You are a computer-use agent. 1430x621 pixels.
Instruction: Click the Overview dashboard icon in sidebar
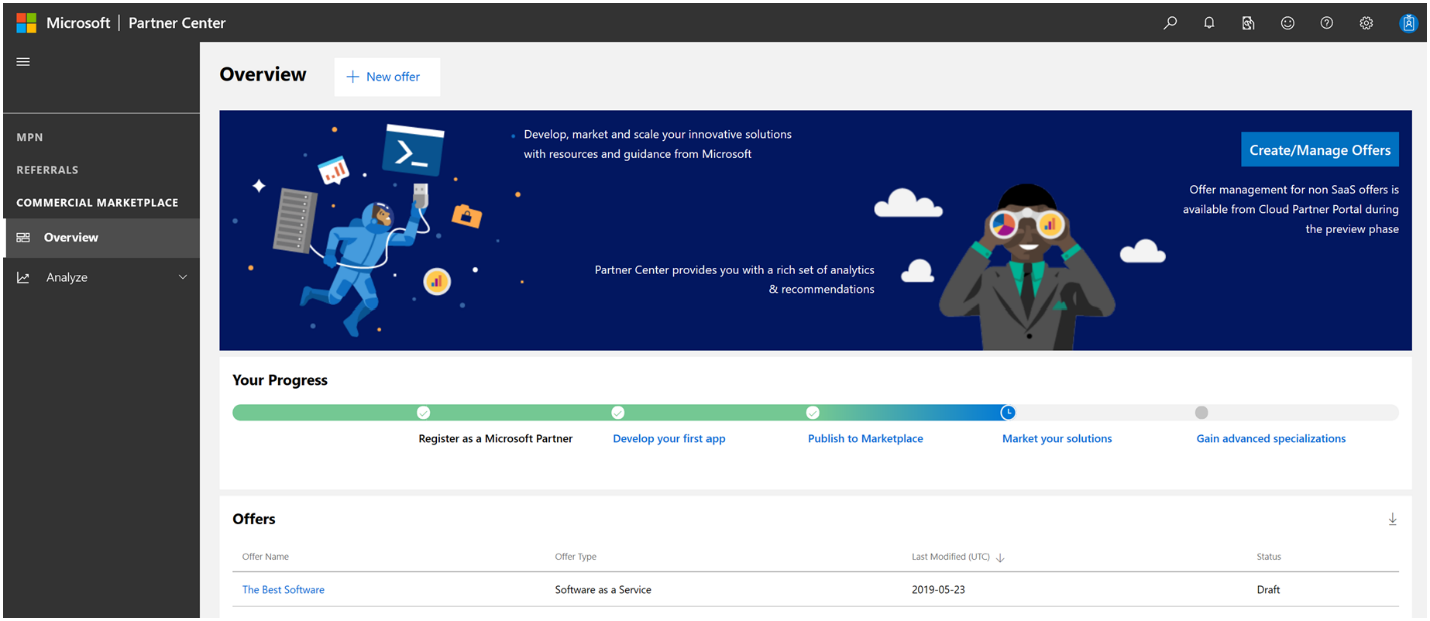[23, 238]
